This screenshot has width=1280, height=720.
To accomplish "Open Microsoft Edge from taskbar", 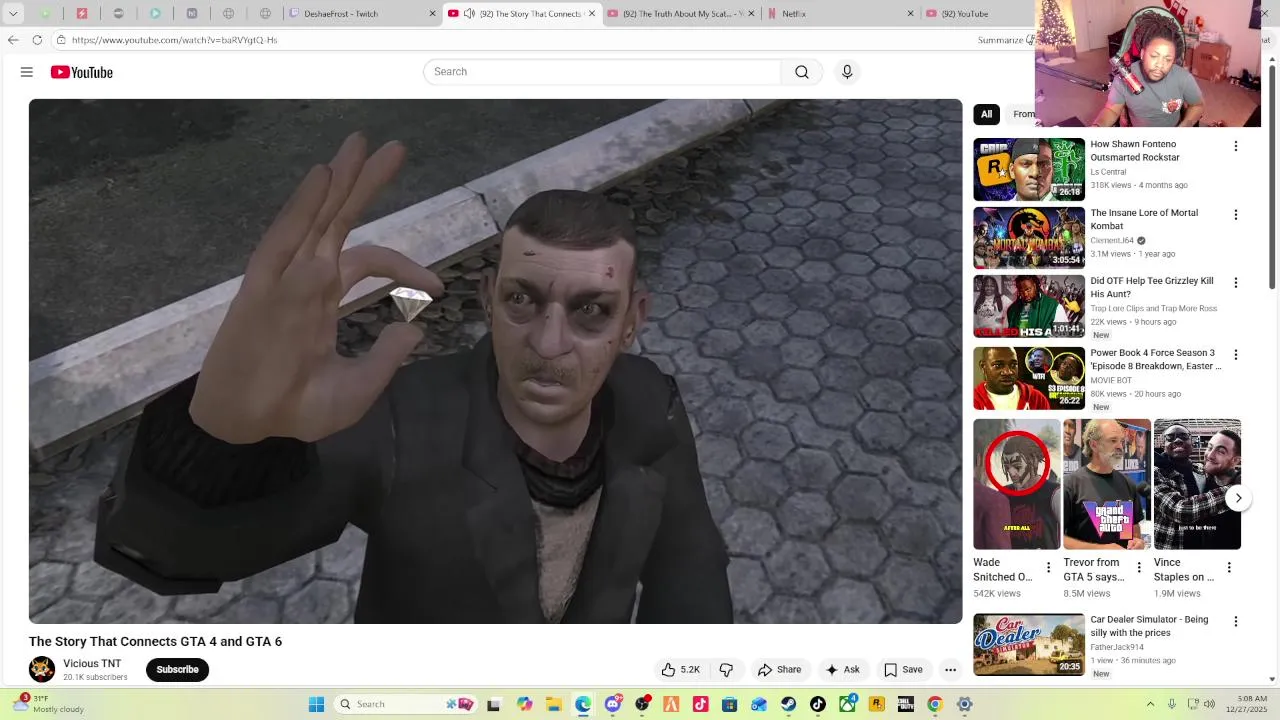I will tap(583, 704).
